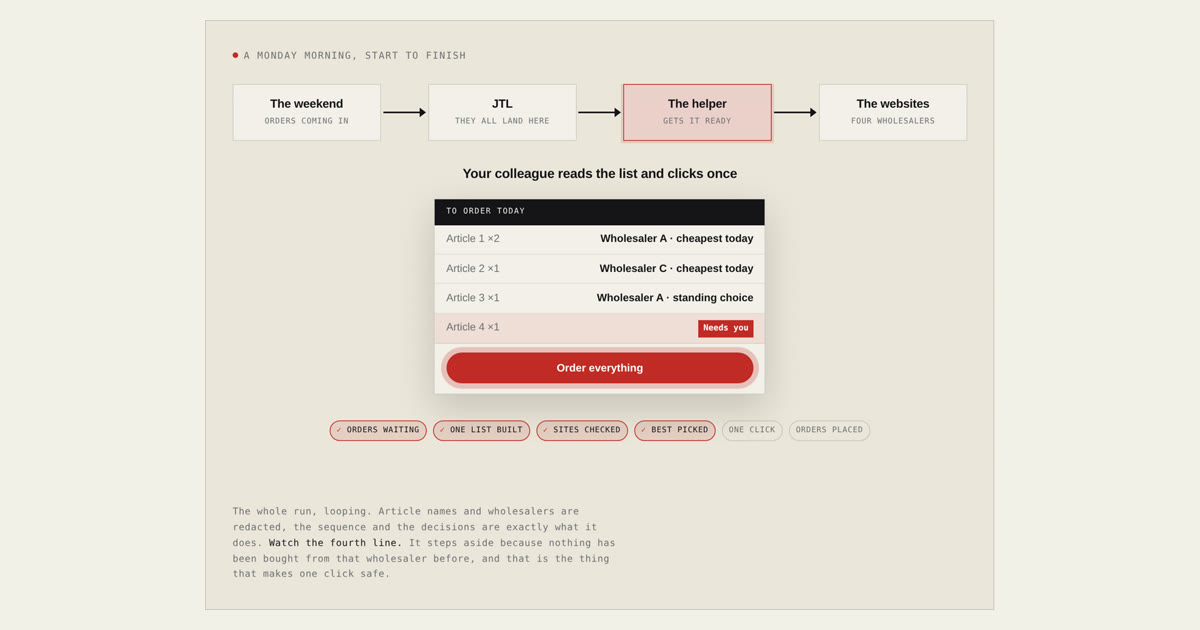Click the BEST PICKED checked pill

(x=675, y=430)
